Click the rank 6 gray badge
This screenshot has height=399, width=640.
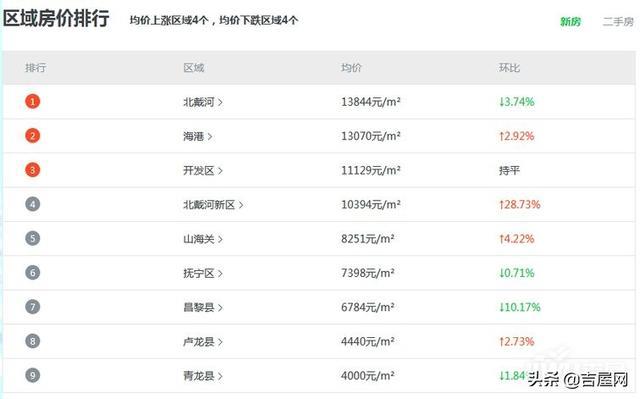33,273
